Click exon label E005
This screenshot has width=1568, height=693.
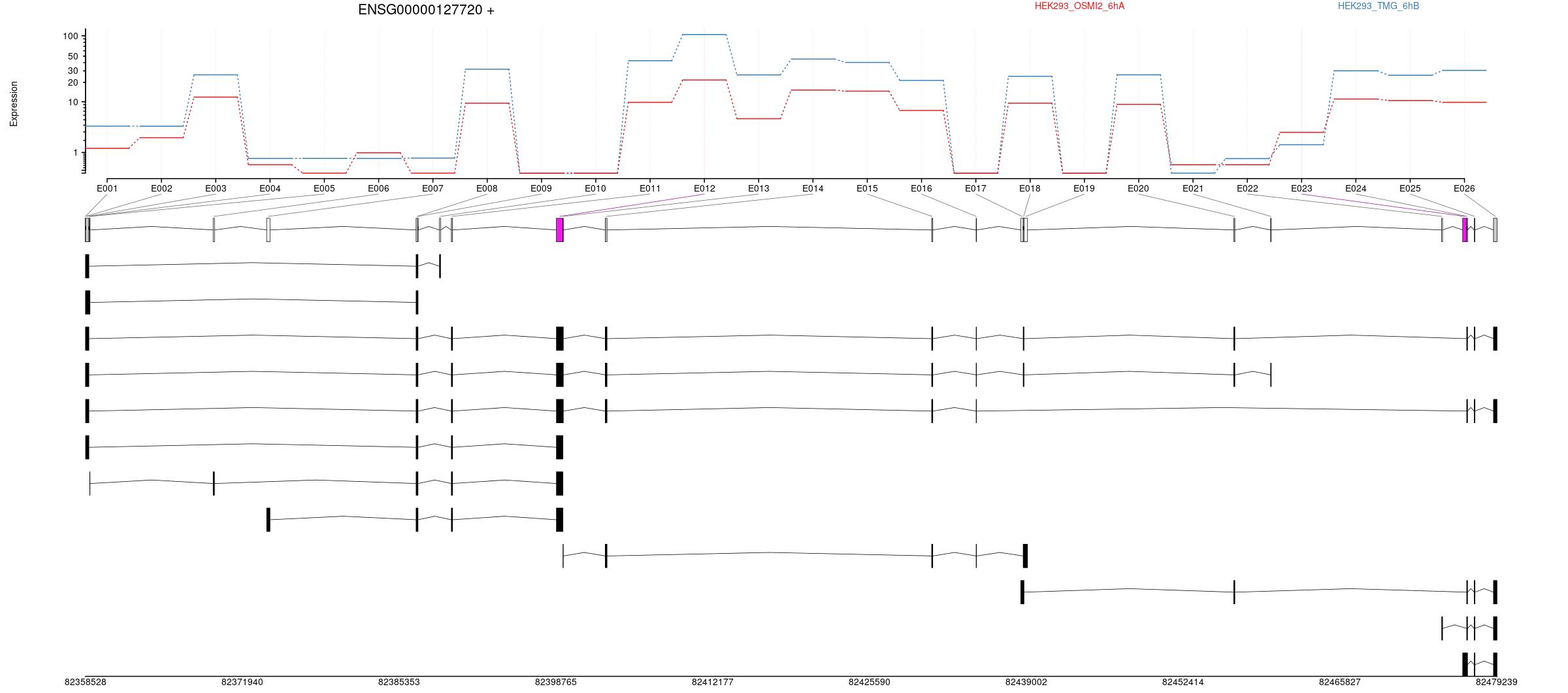click(324, 189)
